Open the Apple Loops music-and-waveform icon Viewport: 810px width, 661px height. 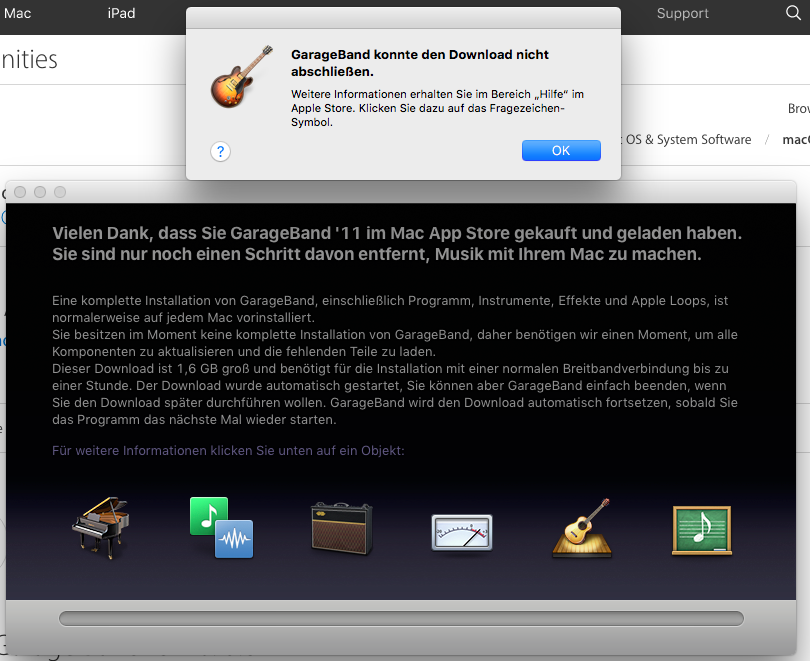point(222,527)
